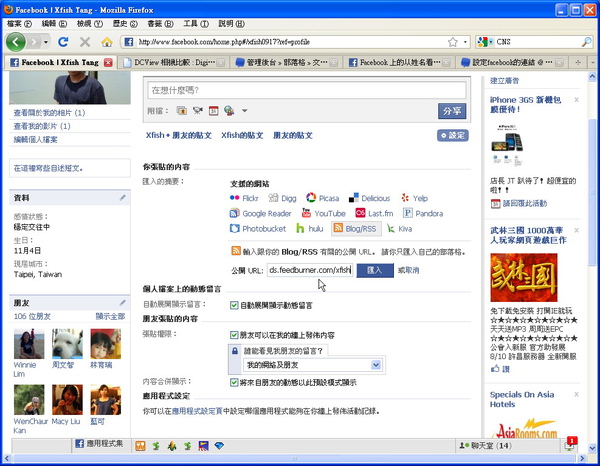This screenshot has height=466, width=600.
Task: Open the 工具 menu
Action: [x=196, y=24]
